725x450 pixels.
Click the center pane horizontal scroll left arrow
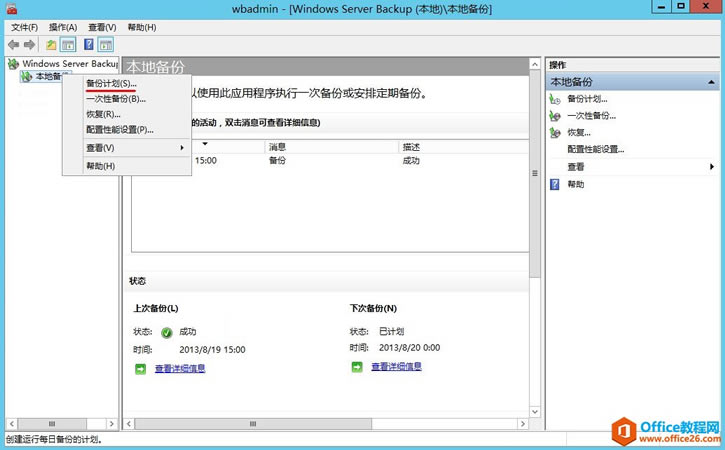[129, 424]
